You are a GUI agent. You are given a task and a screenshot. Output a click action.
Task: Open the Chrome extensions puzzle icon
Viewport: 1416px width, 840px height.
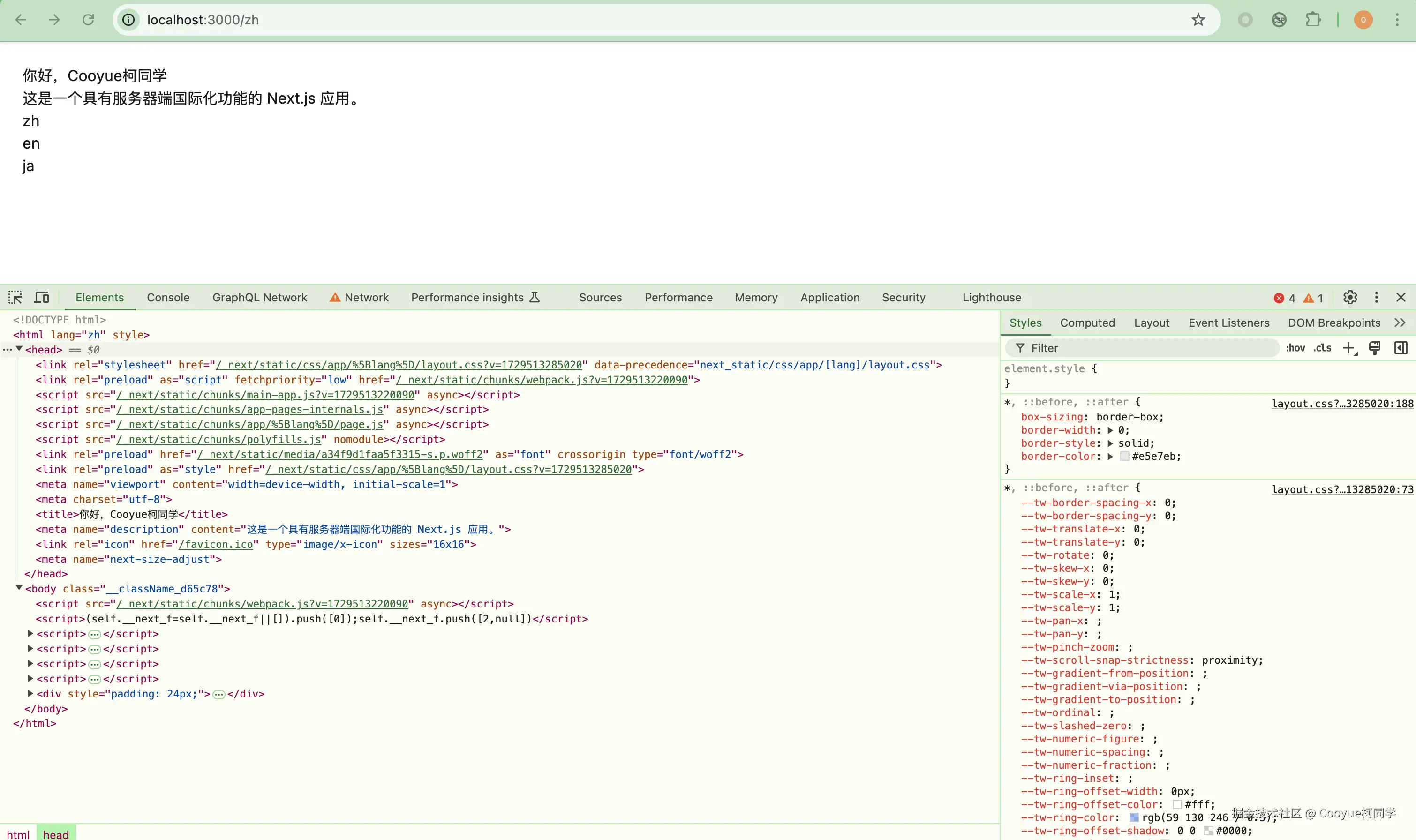pyautogui.click(x=1313, y=20)
